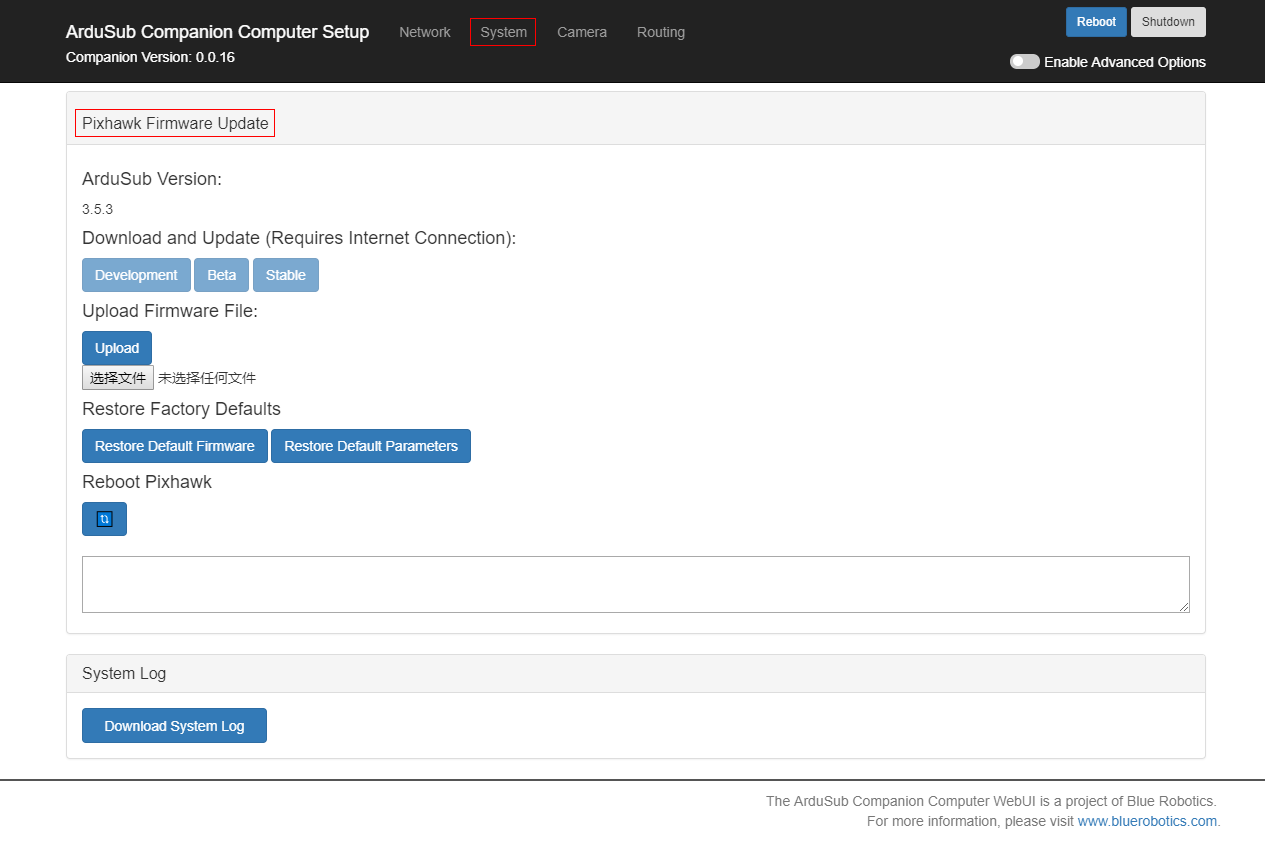This screenshot has height=860, width=1265.
Task: Download the Beta firmware build
Action: click(221, 274)
